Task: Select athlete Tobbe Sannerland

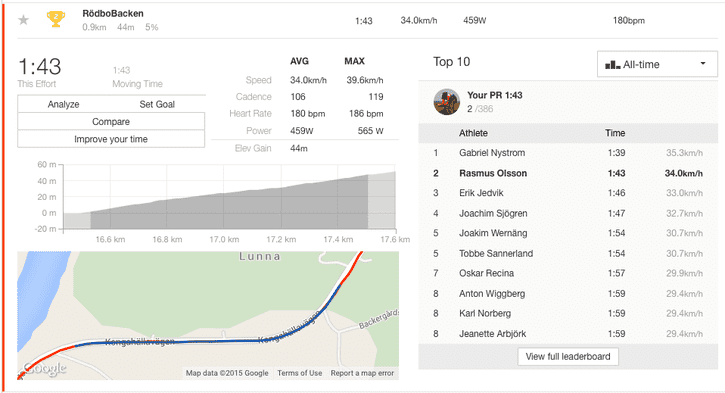Action: click(496, 253)
